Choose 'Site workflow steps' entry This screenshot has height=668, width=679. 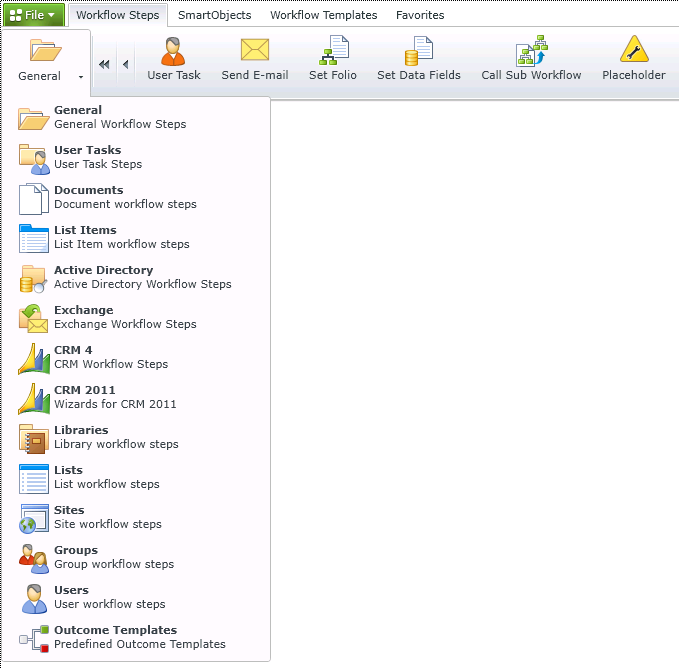click(108, 524)
